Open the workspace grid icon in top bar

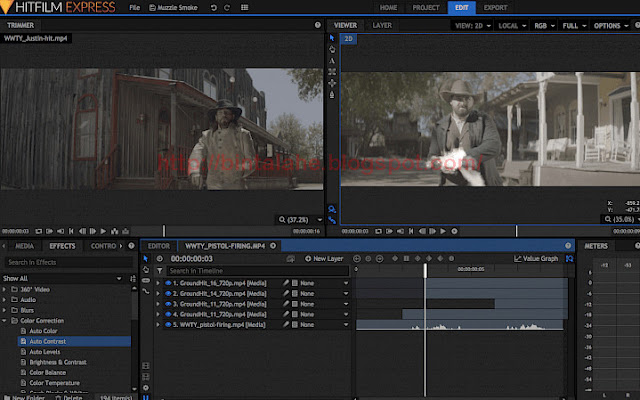244,7
